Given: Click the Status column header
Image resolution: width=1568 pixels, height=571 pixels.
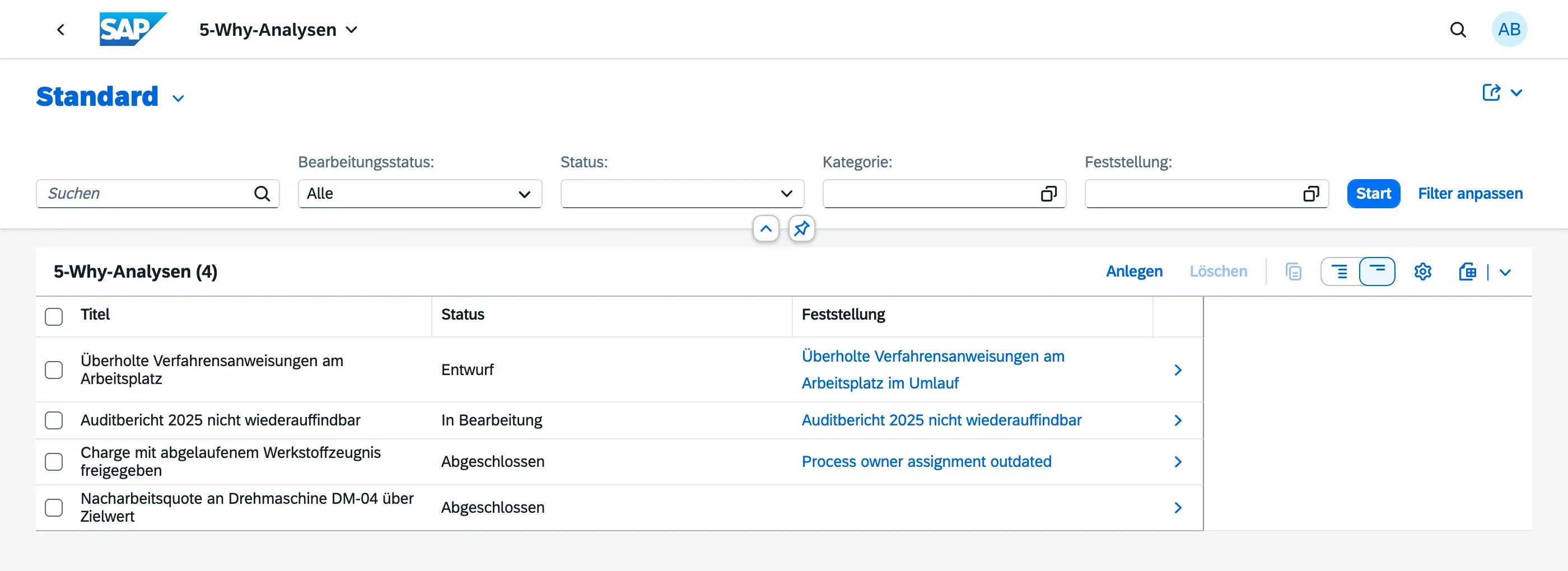Looking at the screenshot, I should [x=463, y=315].
